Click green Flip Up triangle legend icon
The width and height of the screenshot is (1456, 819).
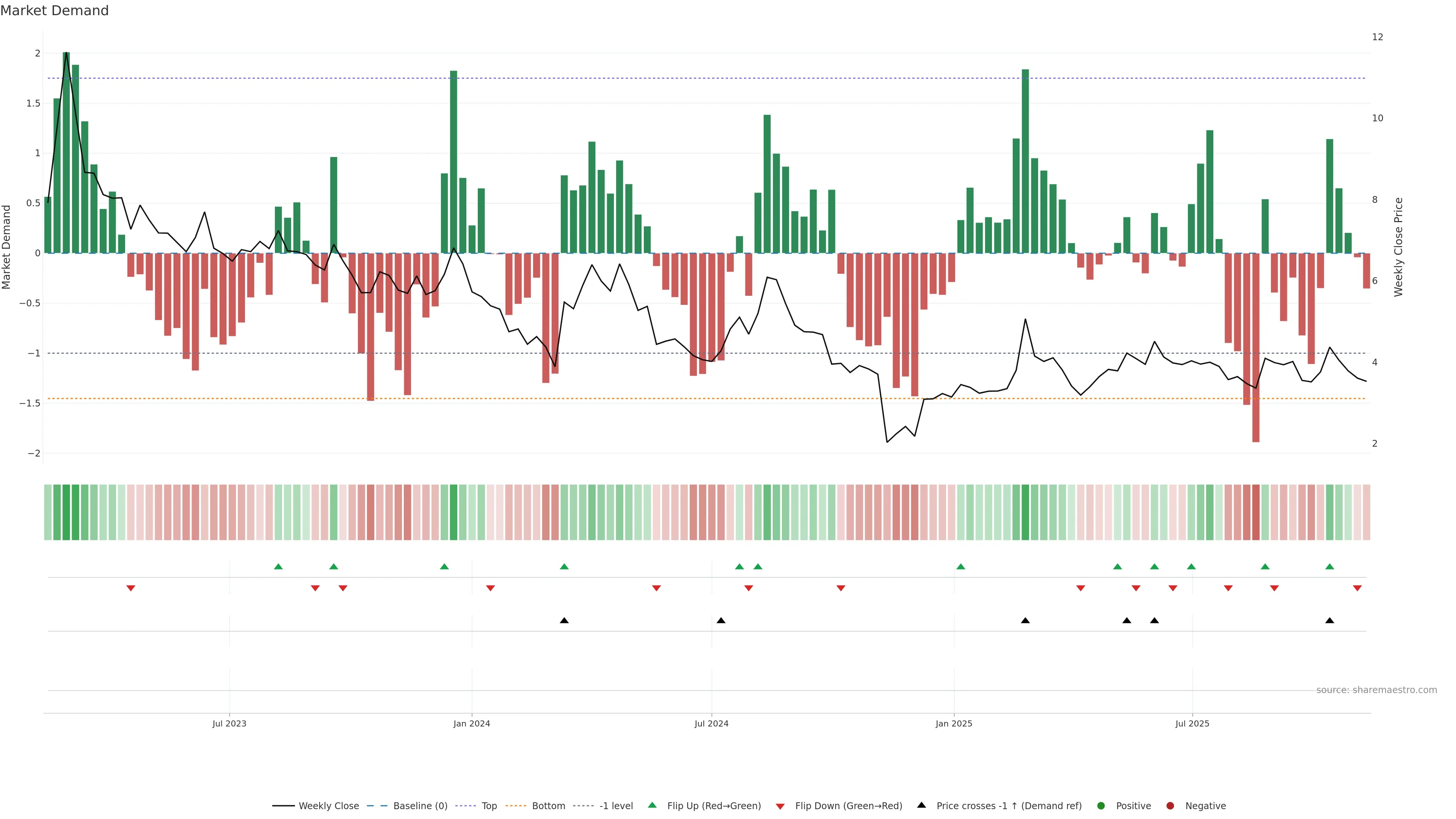coord(652,805)
